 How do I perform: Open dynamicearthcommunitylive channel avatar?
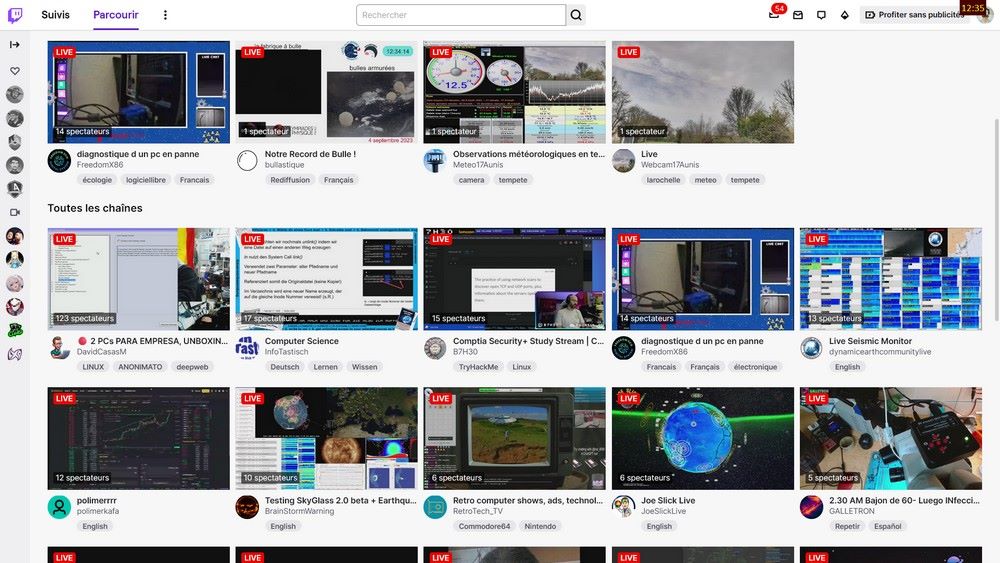tap(812, 347)
